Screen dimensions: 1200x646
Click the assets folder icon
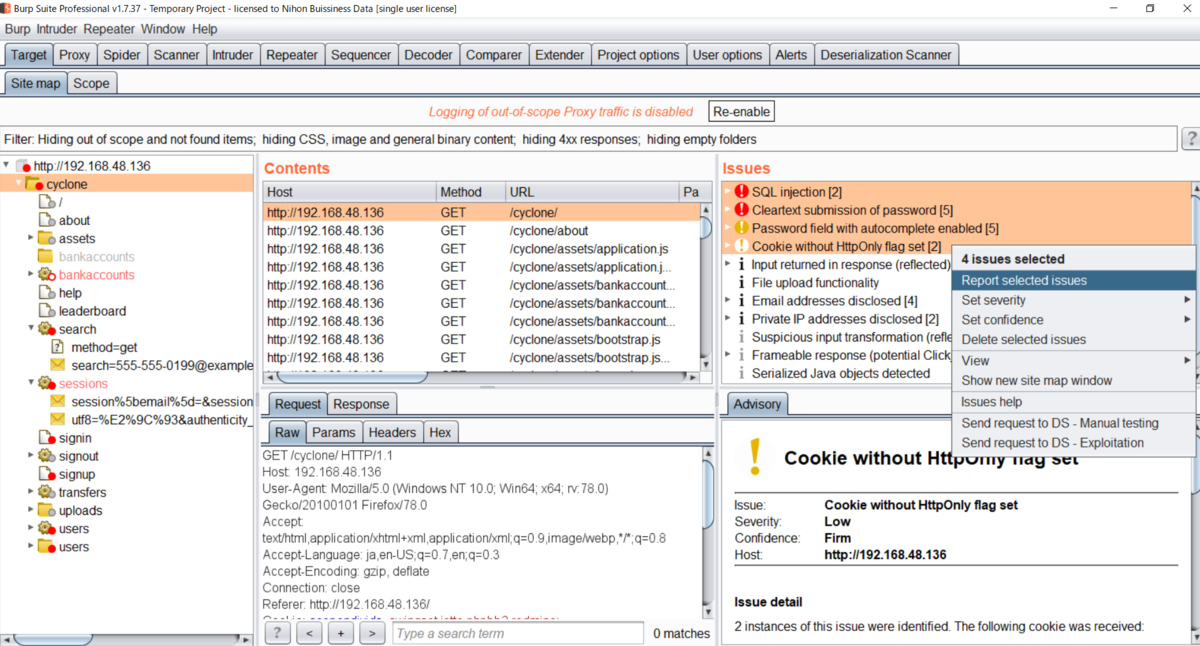(x=46, y=238)
